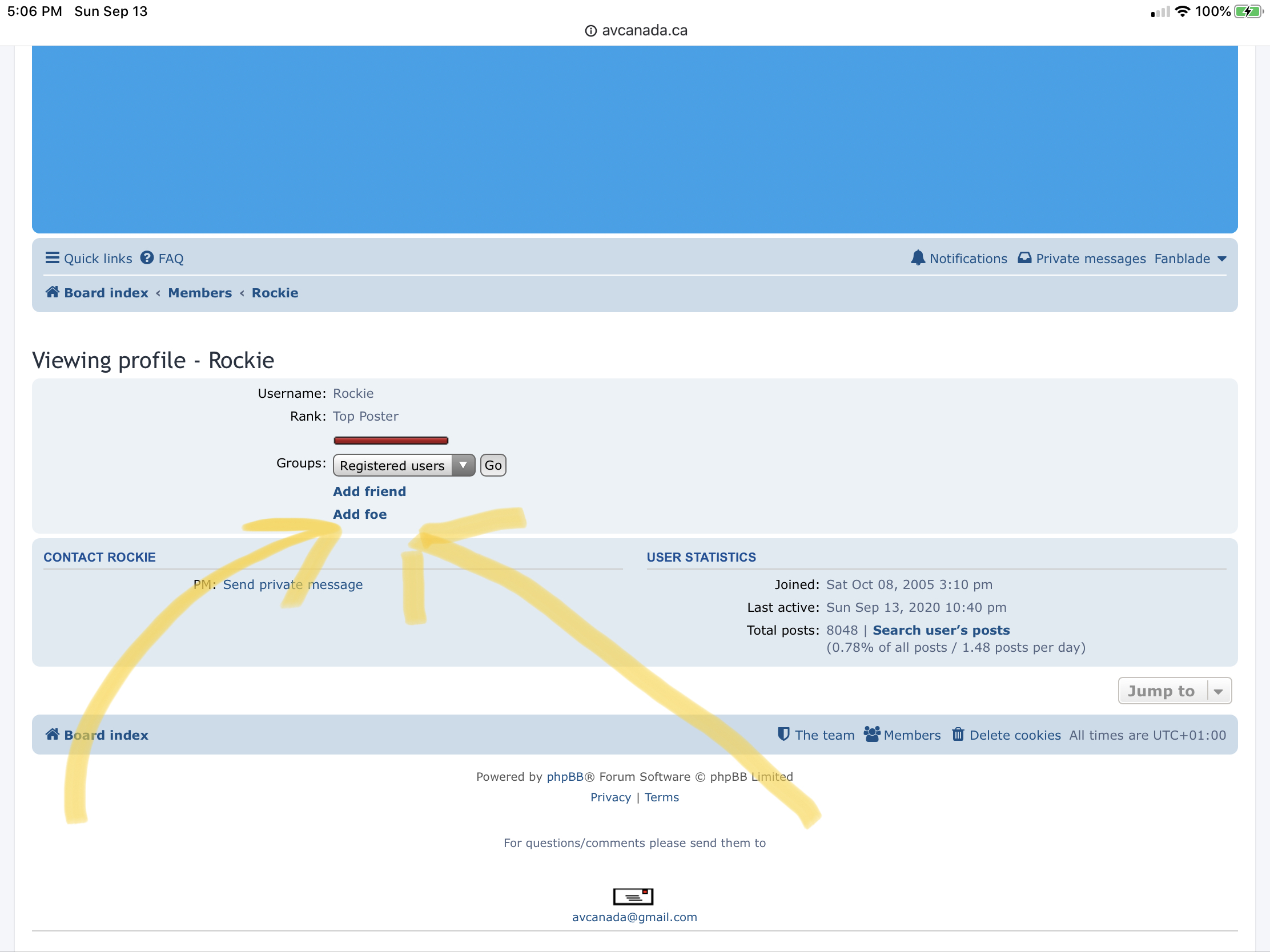Click the Private messages inbox icon
This screenshot has height=952, width=1270.
tap(1024, 257)
